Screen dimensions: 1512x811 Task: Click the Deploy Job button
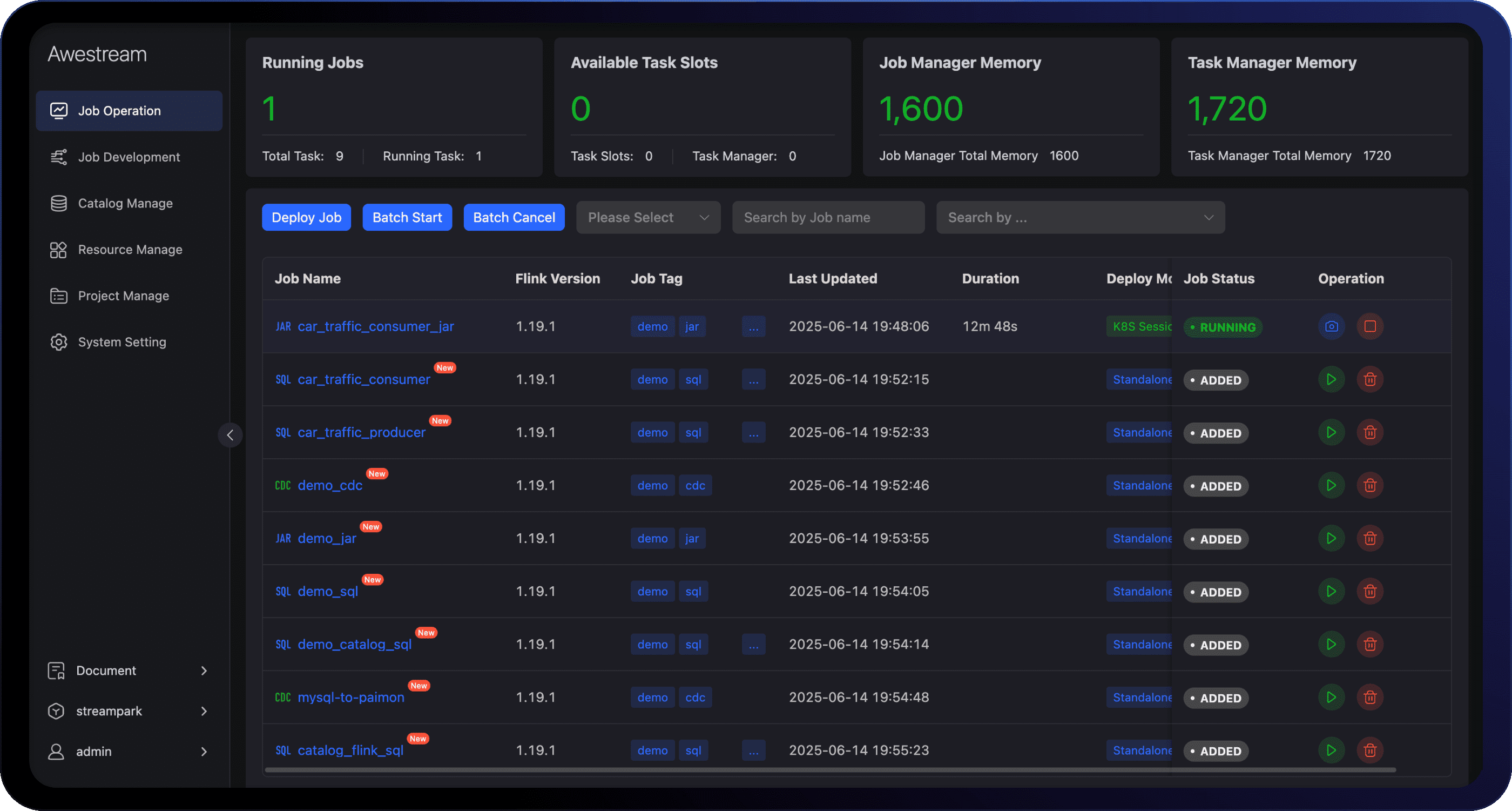[x=306, y=217]
